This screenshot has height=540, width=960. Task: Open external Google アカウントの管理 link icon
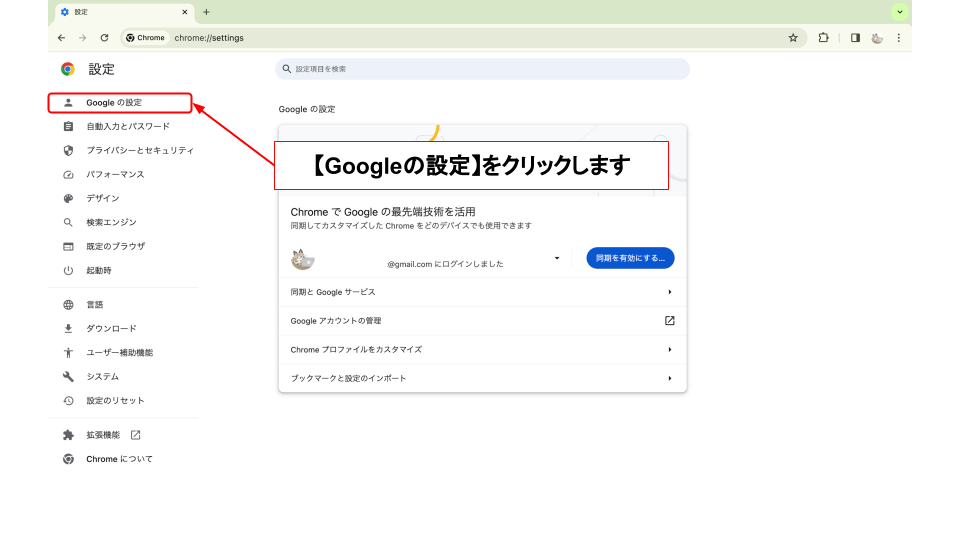pyautogui.click(x=669, y=321)
